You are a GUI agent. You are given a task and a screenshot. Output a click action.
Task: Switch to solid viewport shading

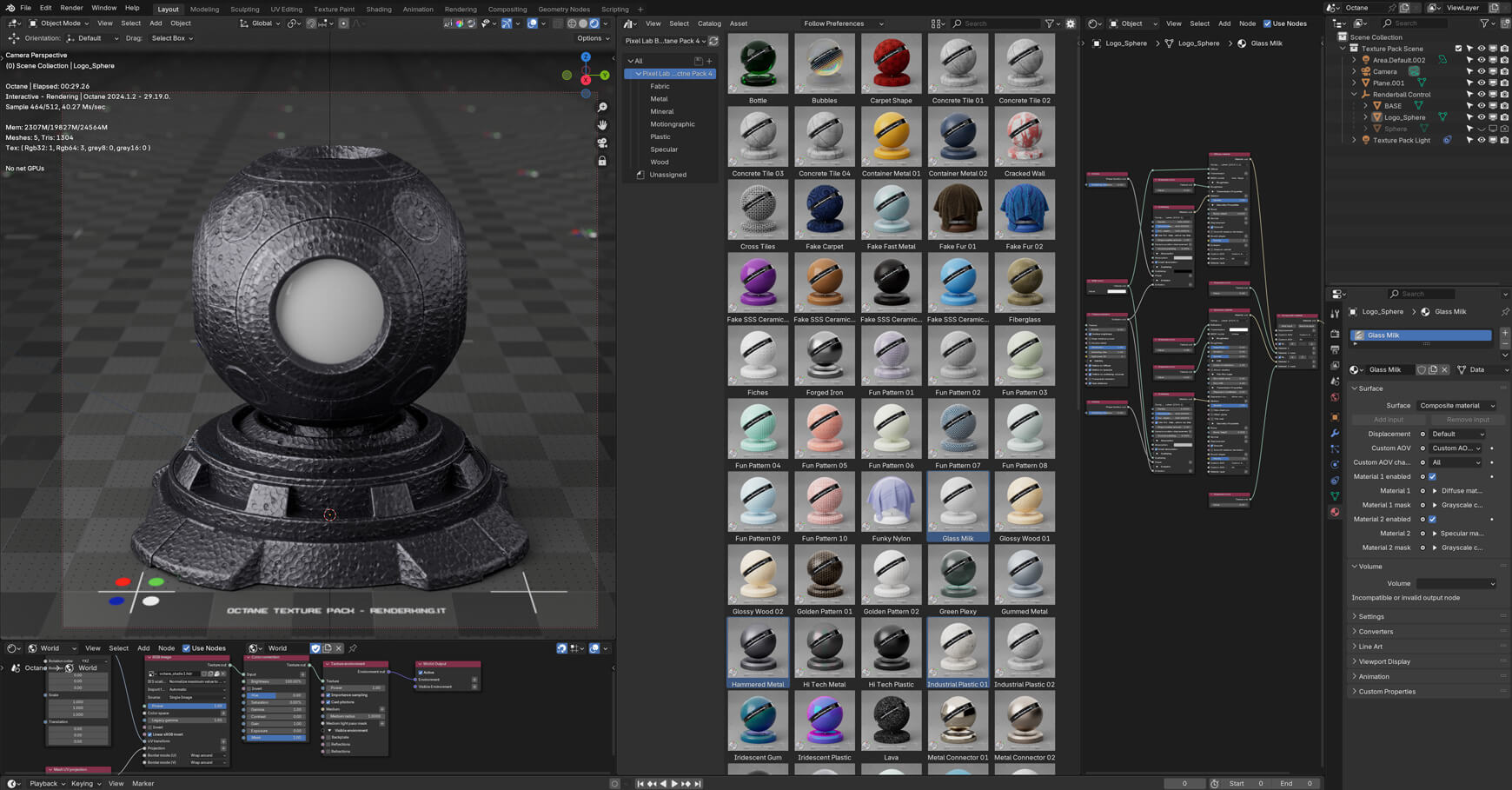point(583,23)
